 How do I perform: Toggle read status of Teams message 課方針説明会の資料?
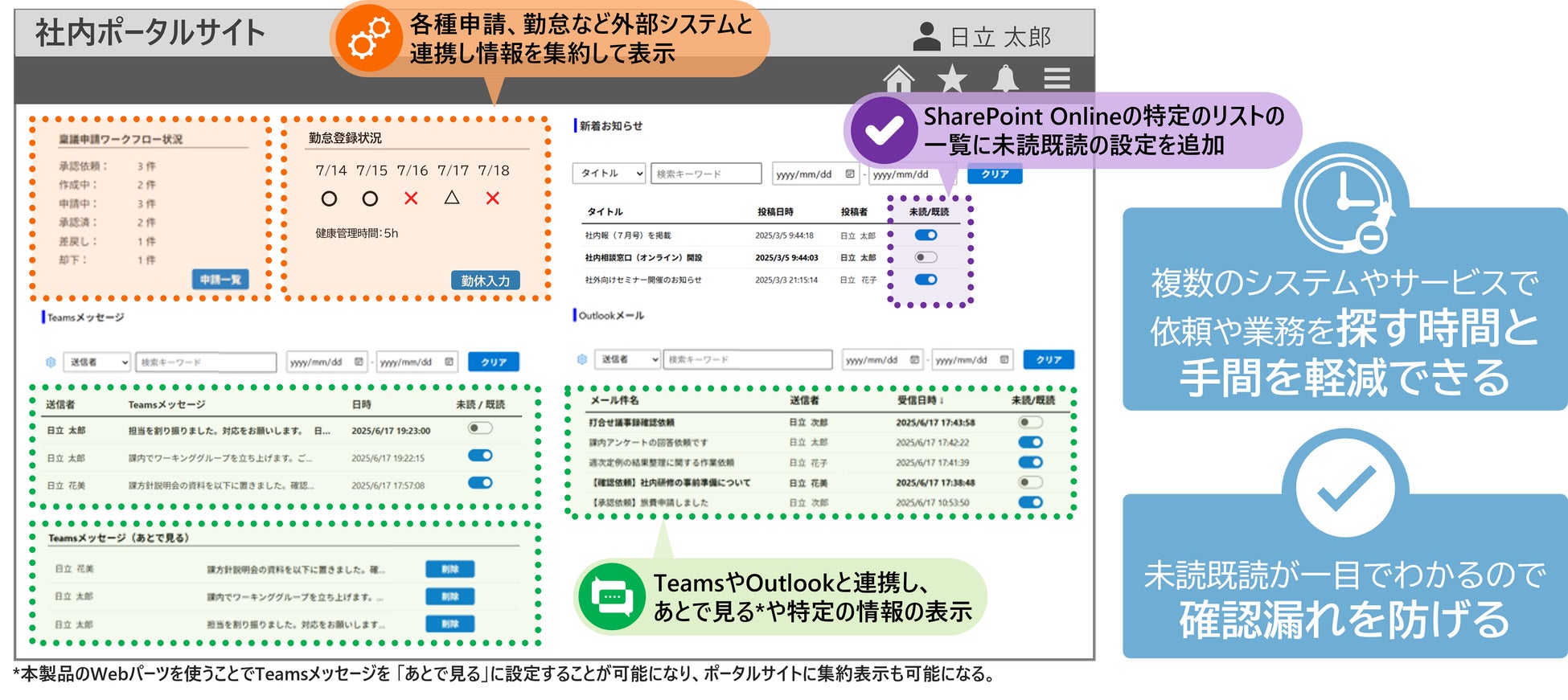[480, 483]
